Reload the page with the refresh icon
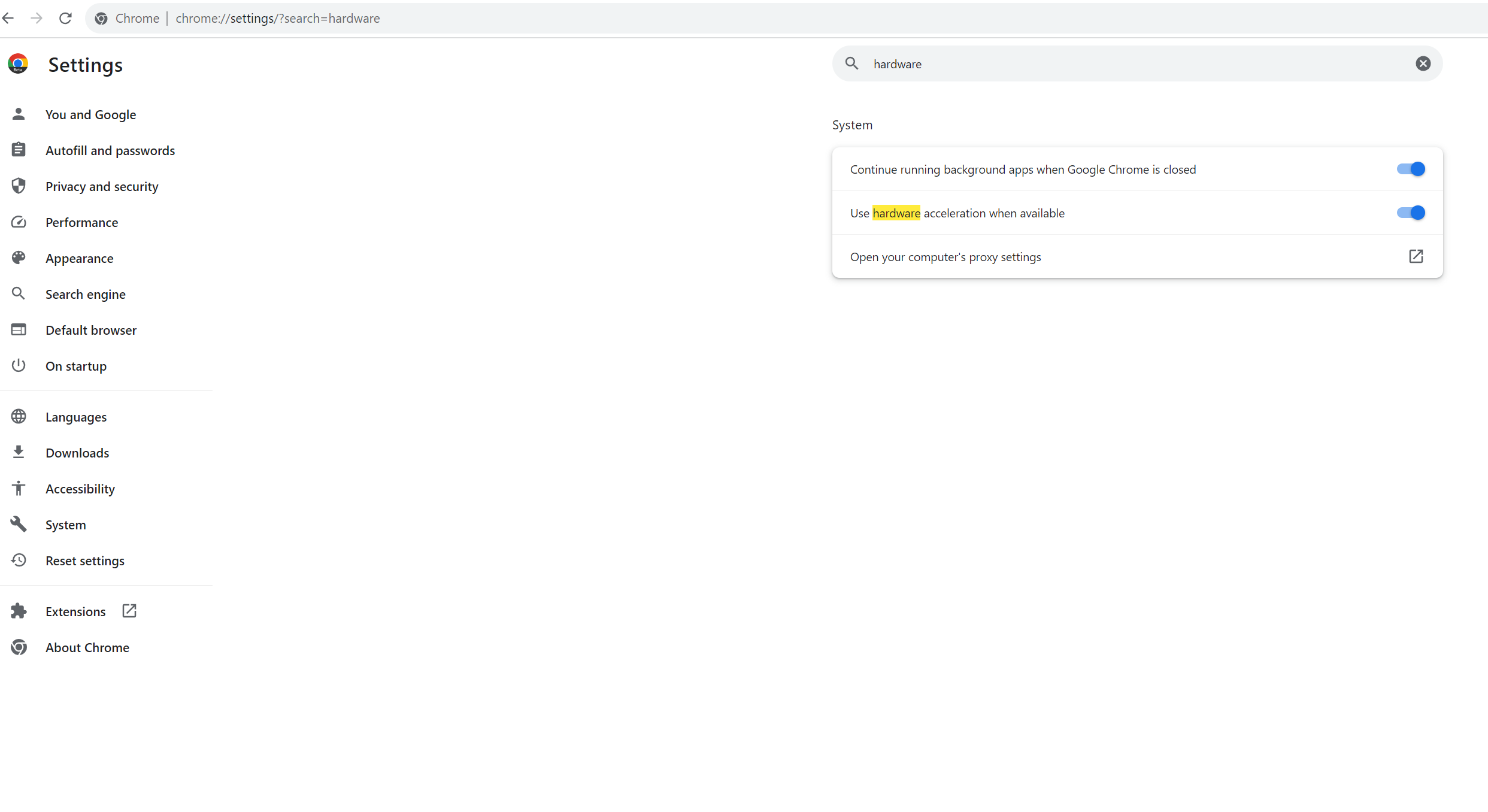The width and height of the screenshot is (1488, 812). pyautogui.click(x=65, y=18)
